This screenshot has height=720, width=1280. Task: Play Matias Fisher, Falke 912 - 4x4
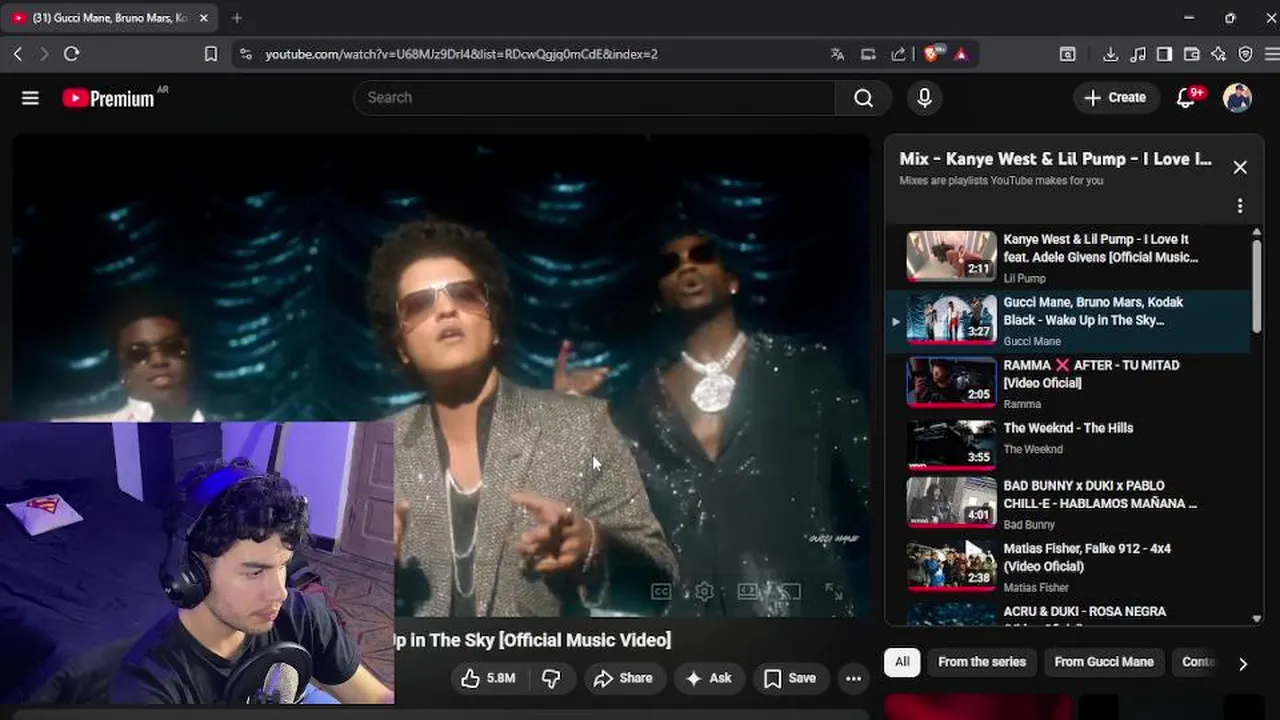(x=1067, y=566)
